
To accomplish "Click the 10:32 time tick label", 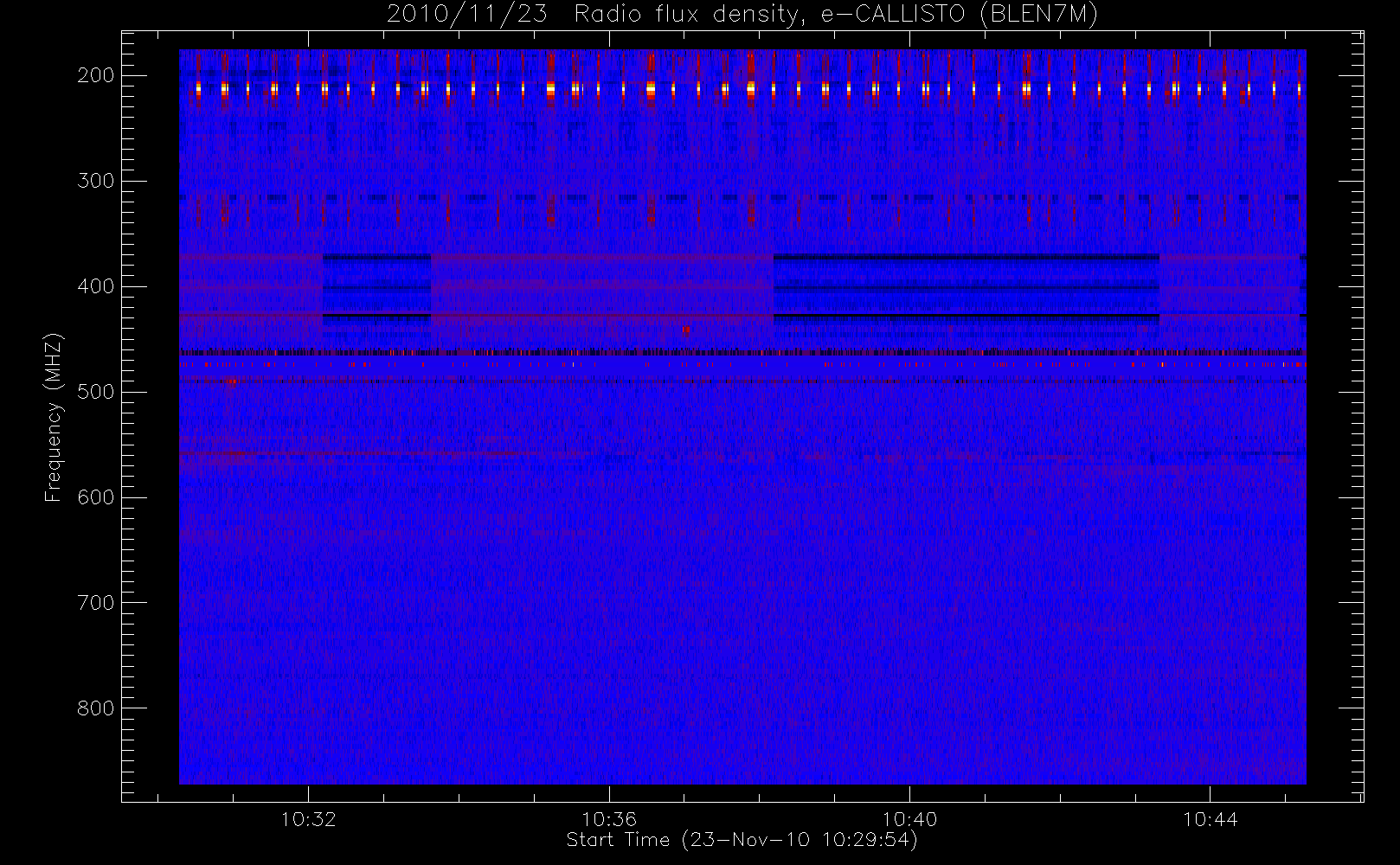I will click(308, 819).
